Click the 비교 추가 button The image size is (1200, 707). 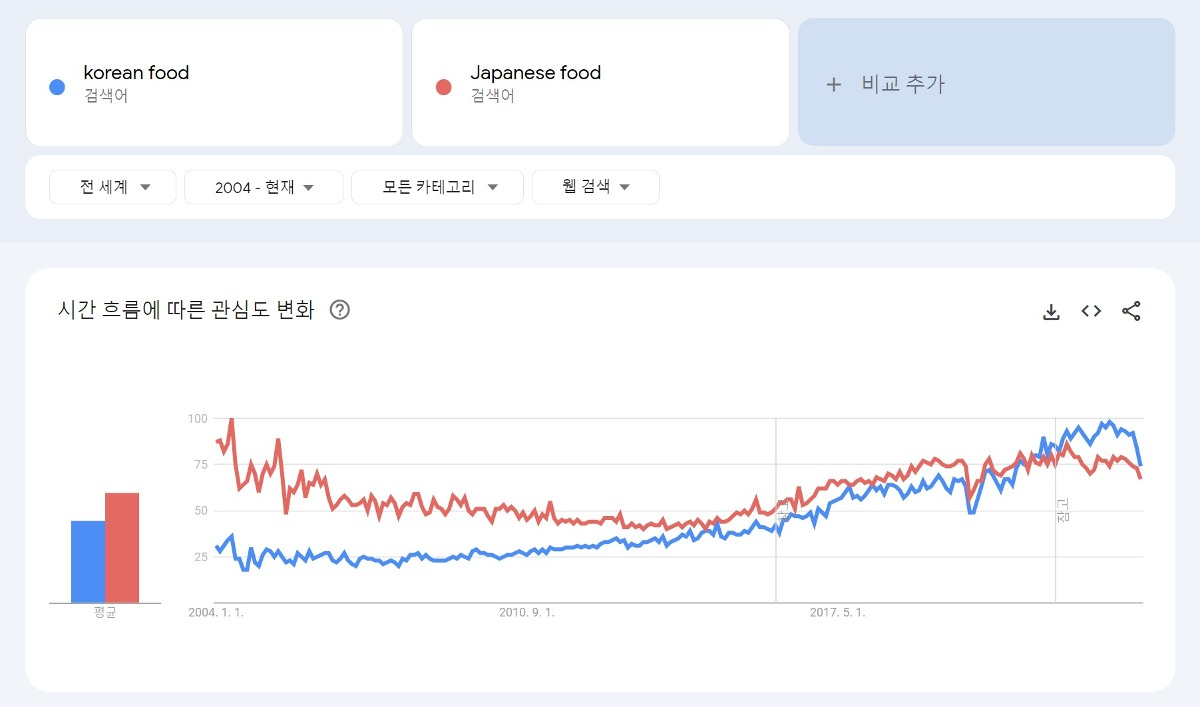point(903,84)
